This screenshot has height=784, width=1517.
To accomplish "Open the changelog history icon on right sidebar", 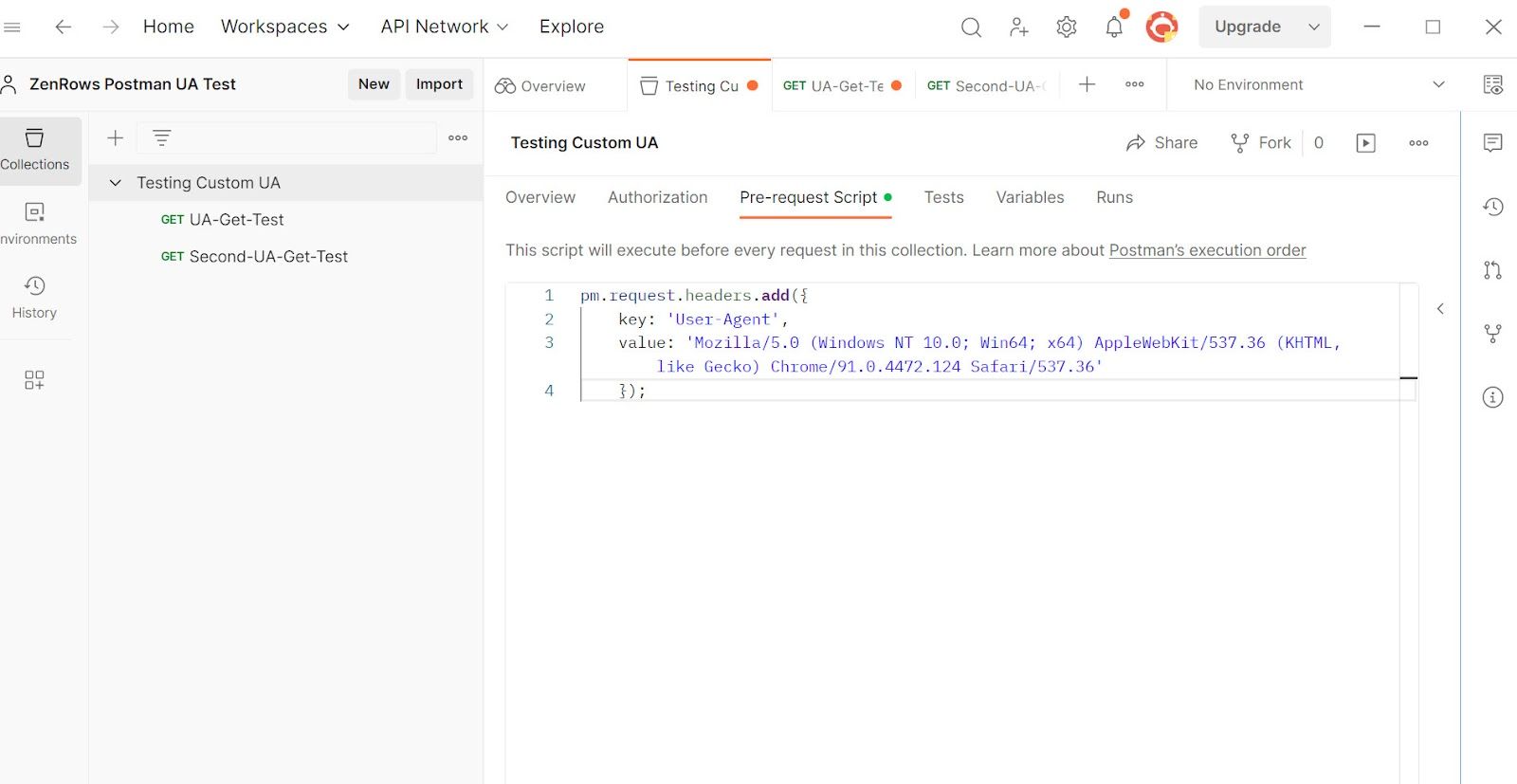I will click(x=1492, y=207).
